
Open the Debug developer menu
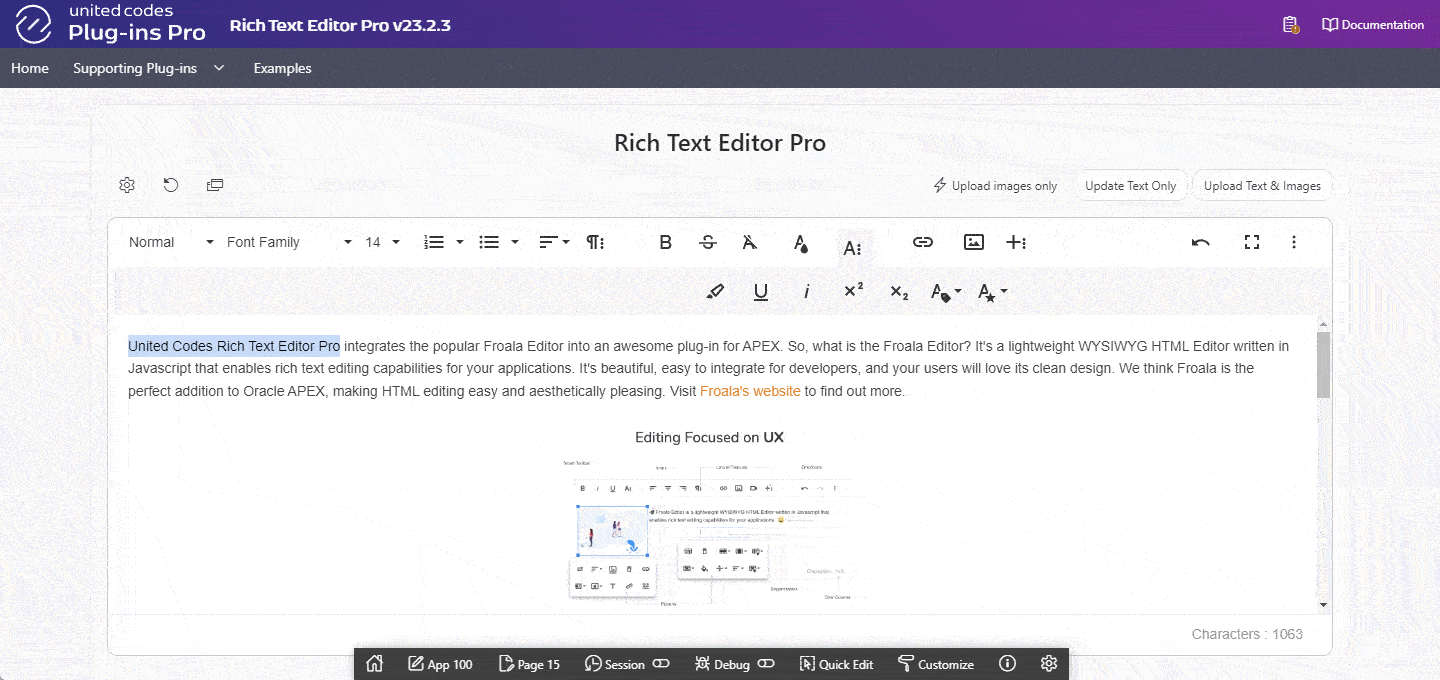[722, 664]
